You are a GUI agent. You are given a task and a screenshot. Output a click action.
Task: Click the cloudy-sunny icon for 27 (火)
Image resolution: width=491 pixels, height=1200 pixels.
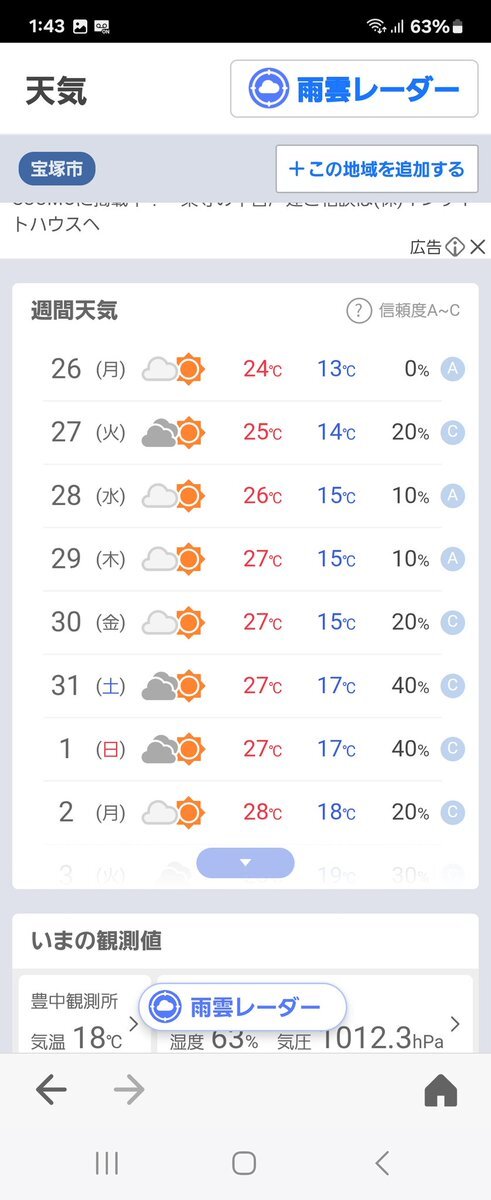pyautogui.click(x=173, y=433)
